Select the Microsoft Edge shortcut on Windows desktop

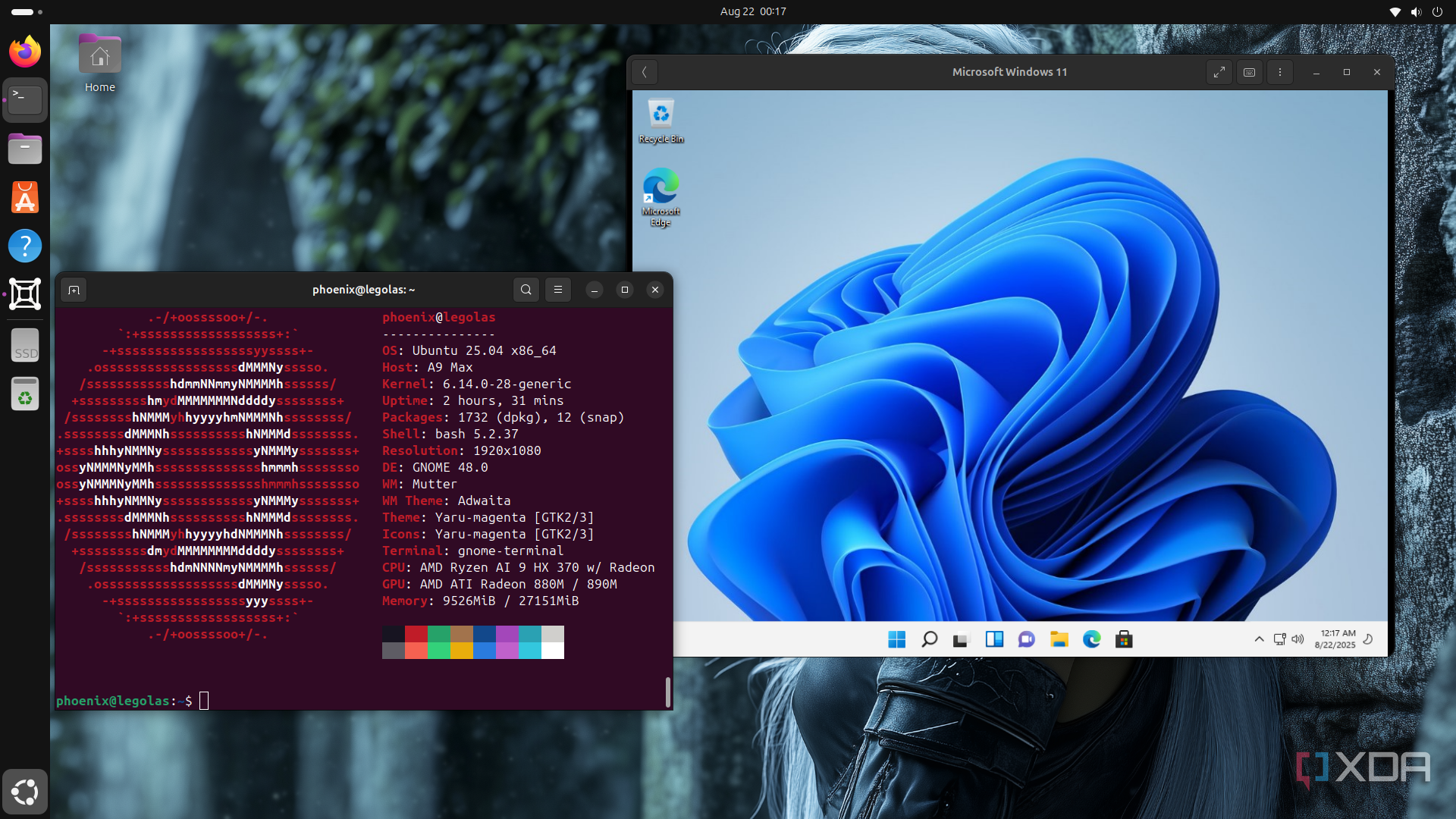point(661,198)
